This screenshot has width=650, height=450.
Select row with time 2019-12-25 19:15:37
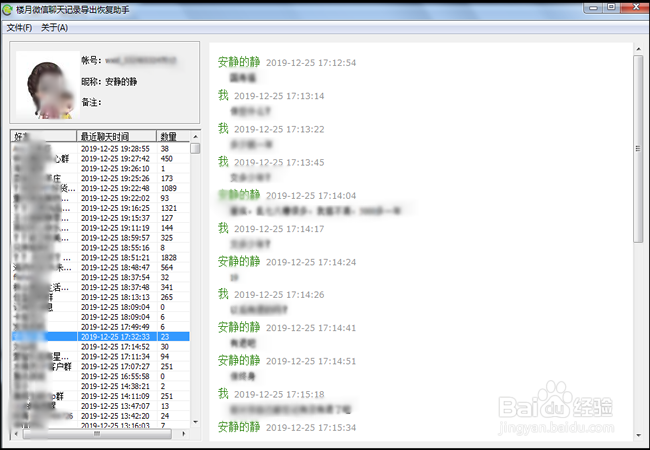[100, 218]
